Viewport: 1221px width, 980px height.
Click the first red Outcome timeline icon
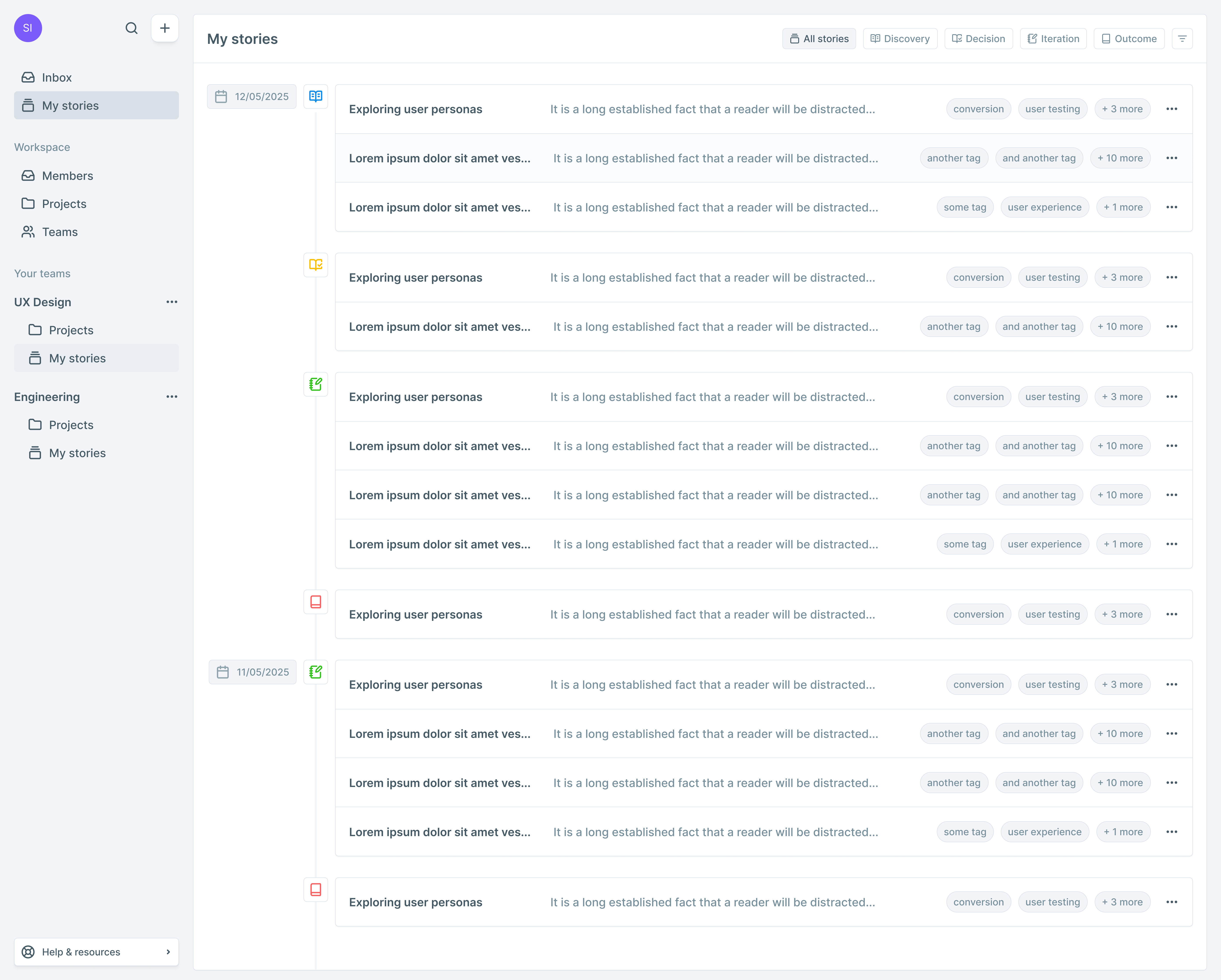315,602
